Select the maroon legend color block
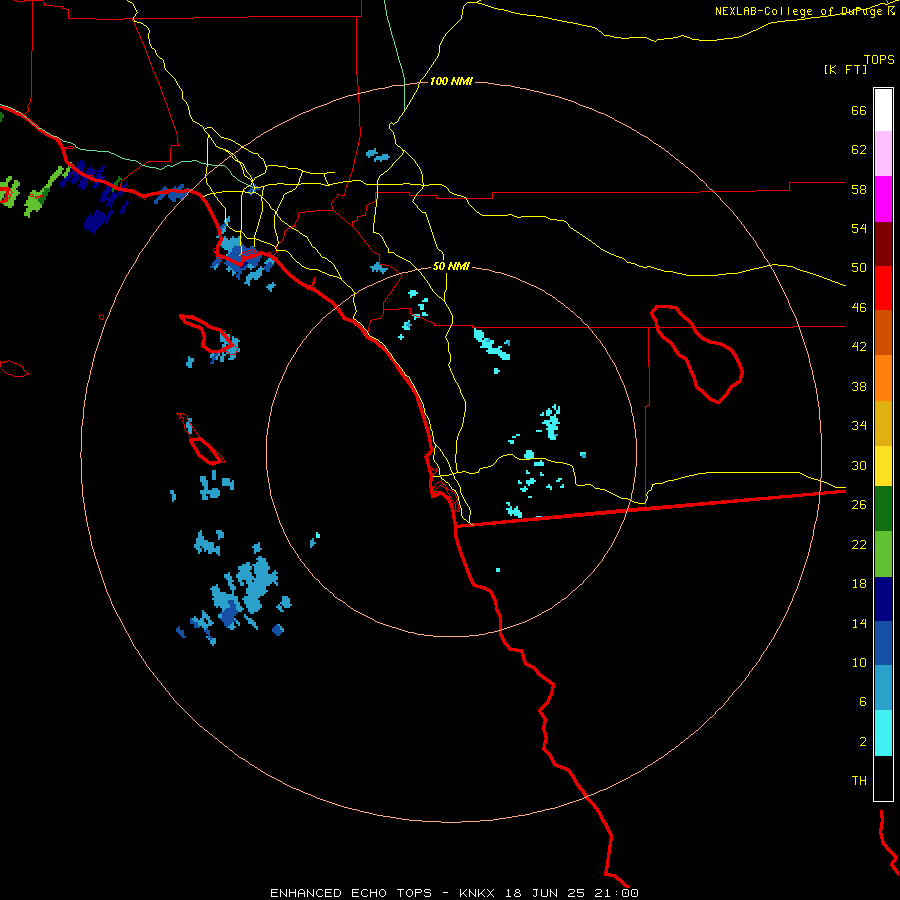 [883, 244]
